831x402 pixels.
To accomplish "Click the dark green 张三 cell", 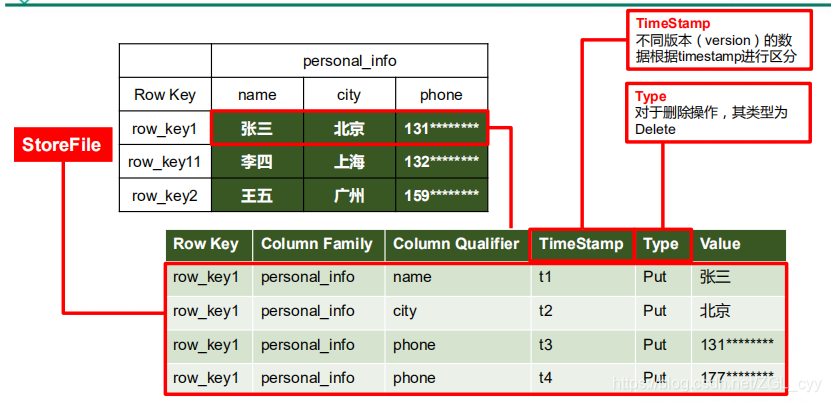I will 257,128.
